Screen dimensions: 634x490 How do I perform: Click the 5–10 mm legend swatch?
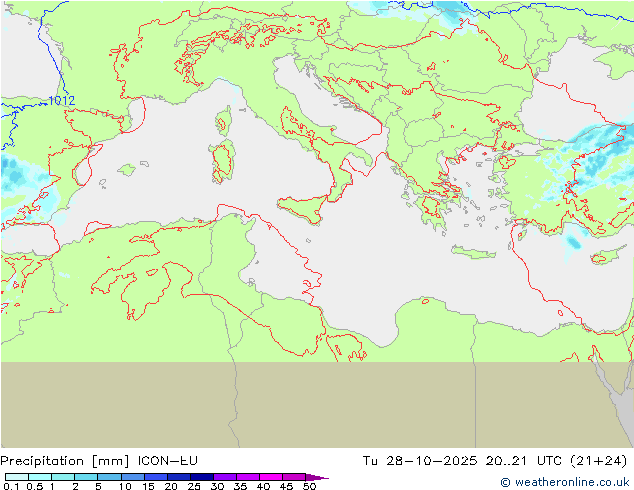[109, 477]
